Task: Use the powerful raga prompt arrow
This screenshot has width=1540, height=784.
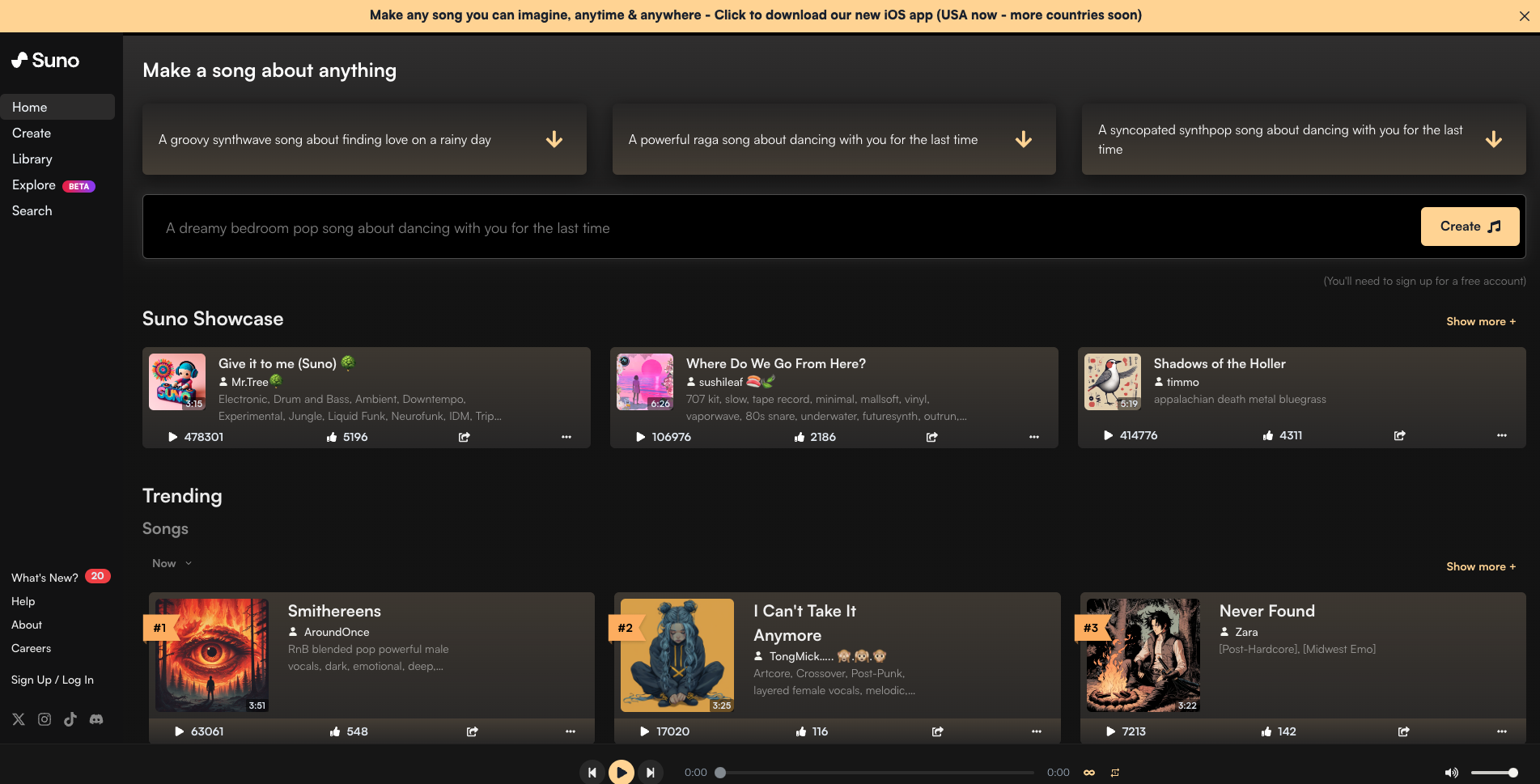Action: [x=1024, y=139]
